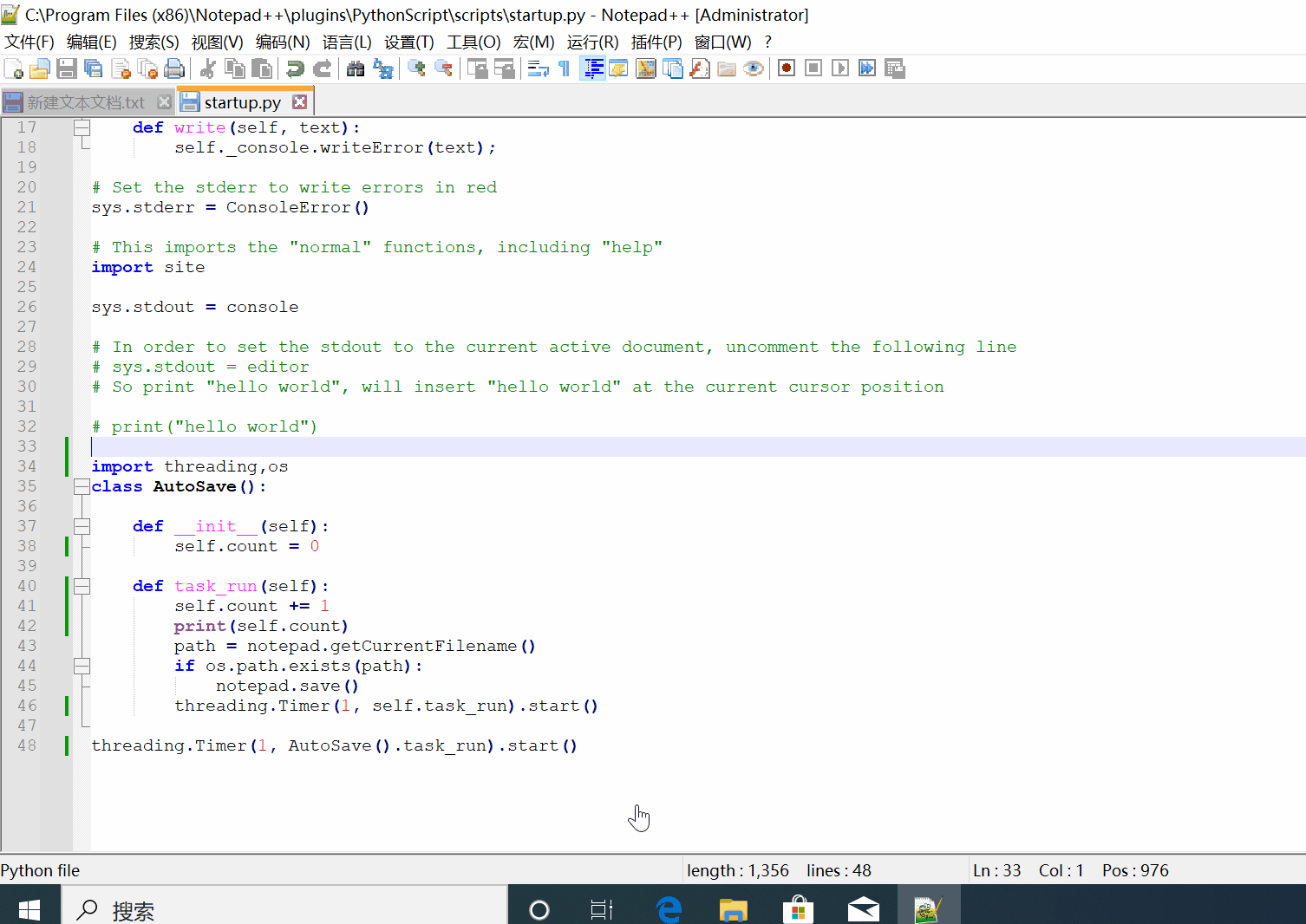Toggle synchronize horizontal scrolling icon
The height and width of the screenshot is (924, 1306).
(x=504, y=68)
